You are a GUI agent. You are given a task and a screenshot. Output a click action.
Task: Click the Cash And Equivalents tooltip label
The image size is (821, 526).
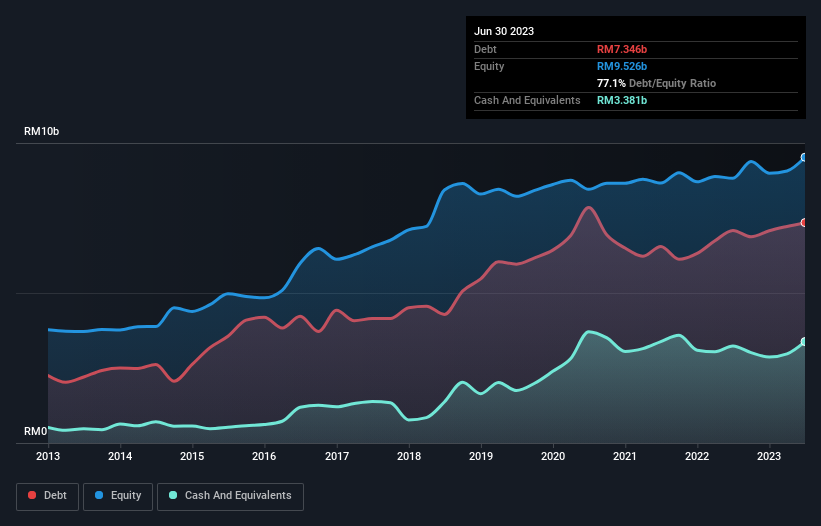[527, 100]
